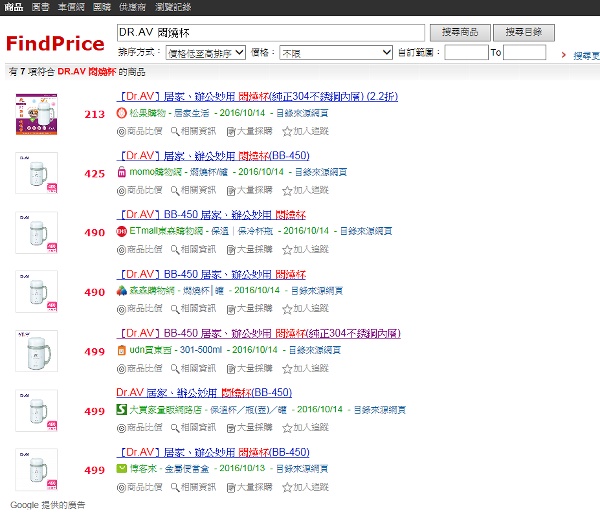Open the momo 425 悶燒杯(BB-450) title link
Screen dimensions: 600x513
(213, 156)
